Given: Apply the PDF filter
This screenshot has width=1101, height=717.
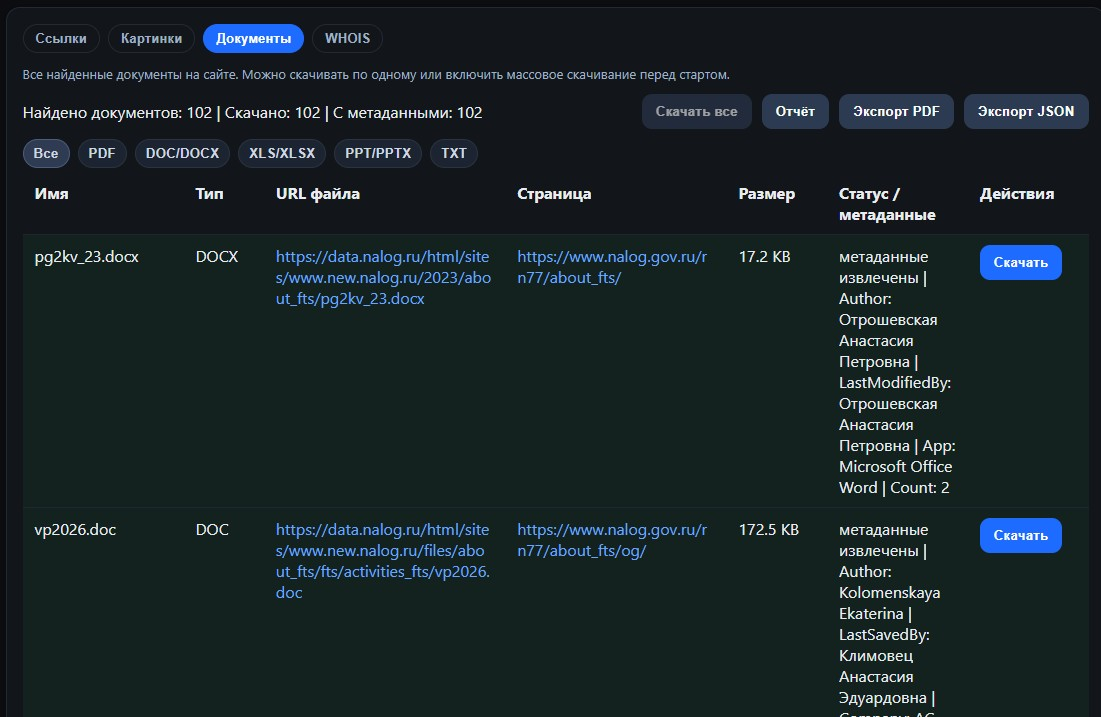Looking at the screenshot, I should [x=102, y=153].
